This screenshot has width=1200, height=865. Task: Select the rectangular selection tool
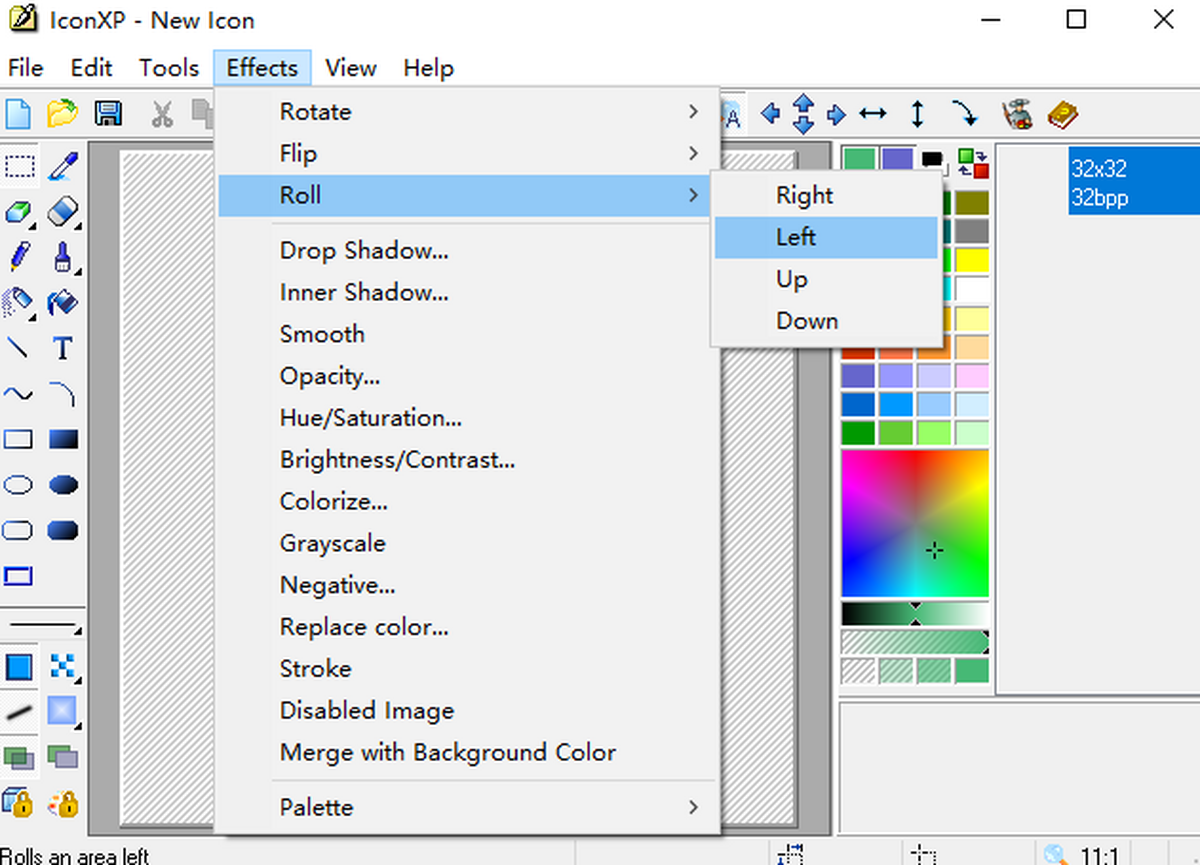(x=19, y=166)
